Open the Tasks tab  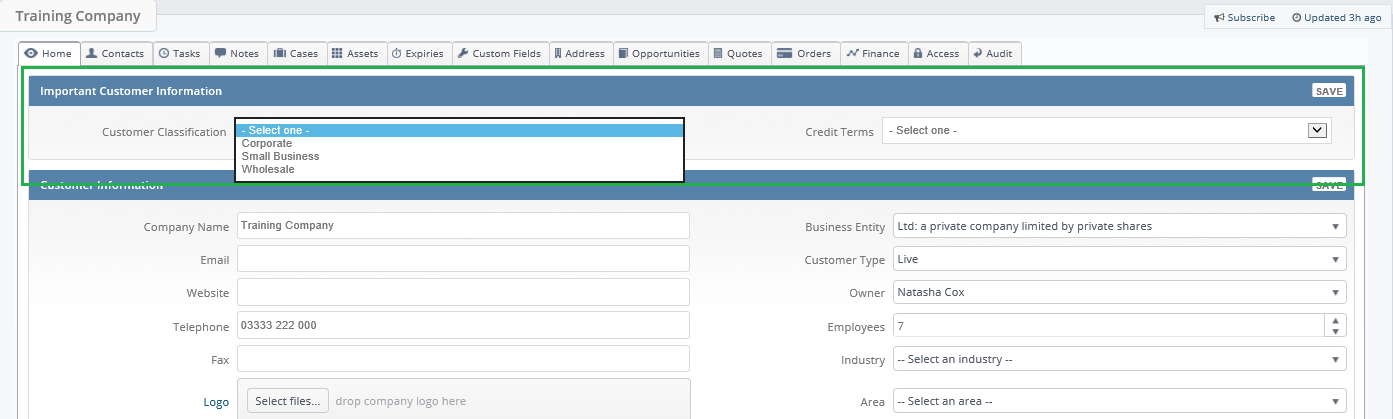pos(179,53)
